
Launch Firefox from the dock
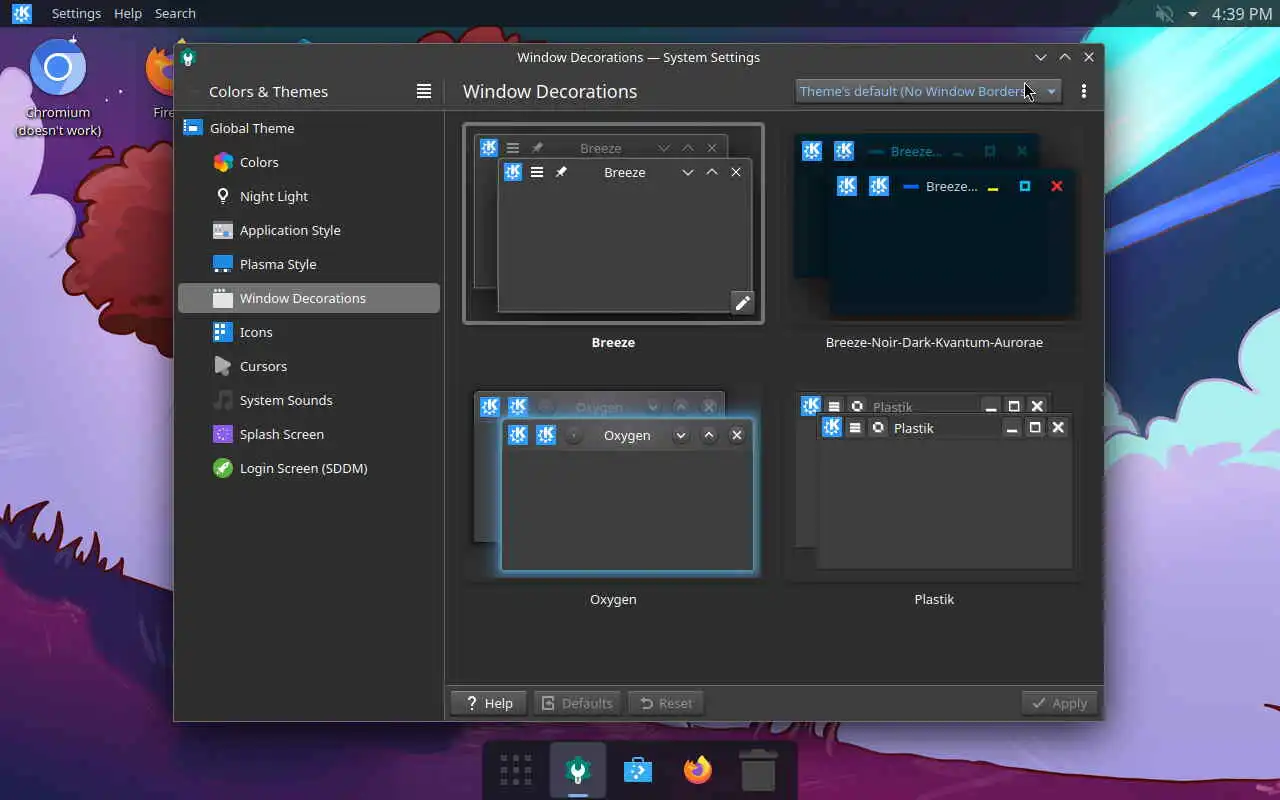[698, 770]
